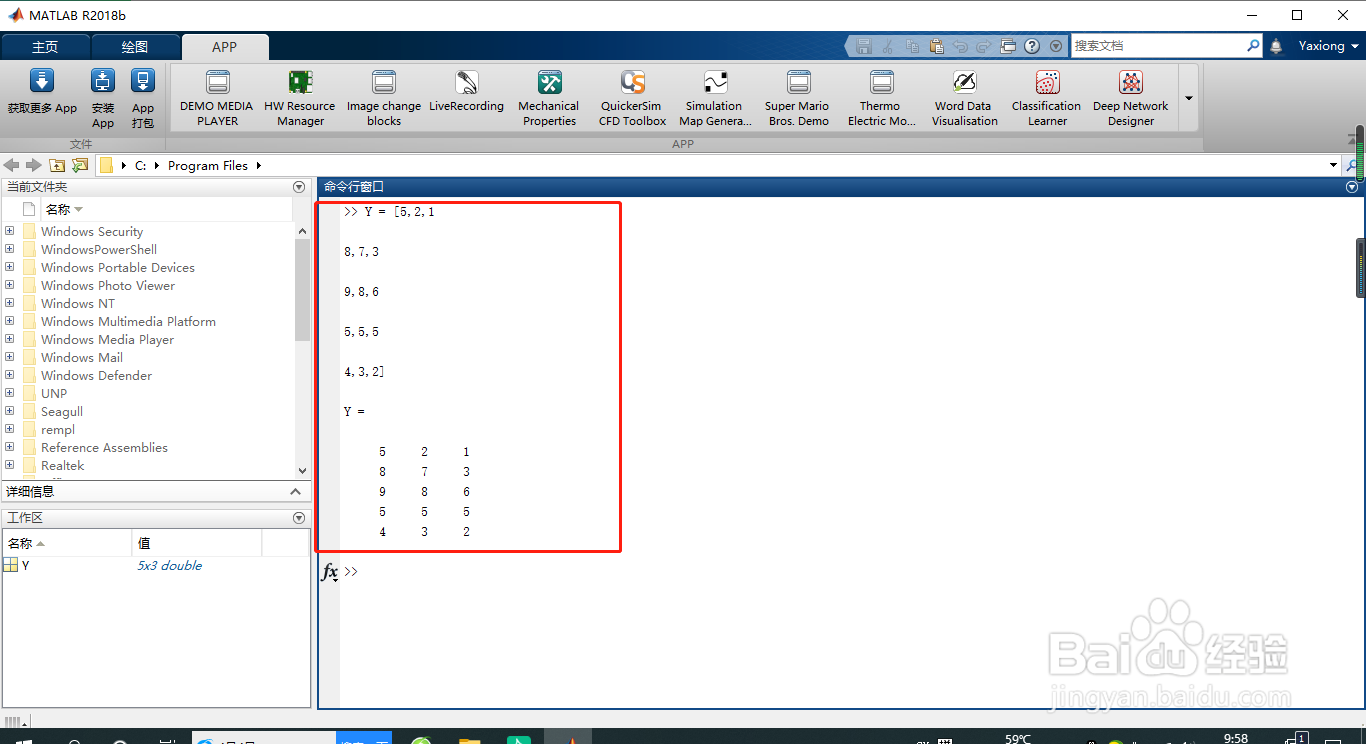1366x744 pixels.
Task: Collapse the details panel chevron
Action: pyautogui.click(x=295, y=491)
